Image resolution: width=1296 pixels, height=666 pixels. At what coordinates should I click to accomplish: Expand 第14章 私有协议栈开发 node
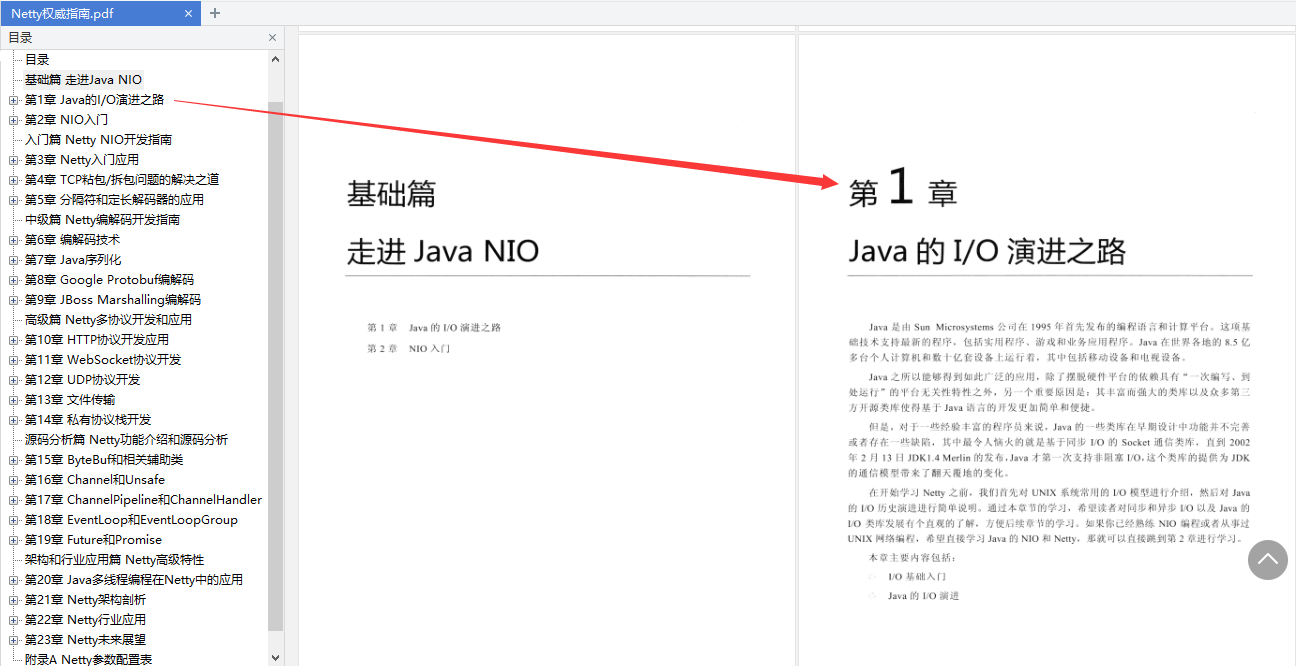[x=13, y=420]
